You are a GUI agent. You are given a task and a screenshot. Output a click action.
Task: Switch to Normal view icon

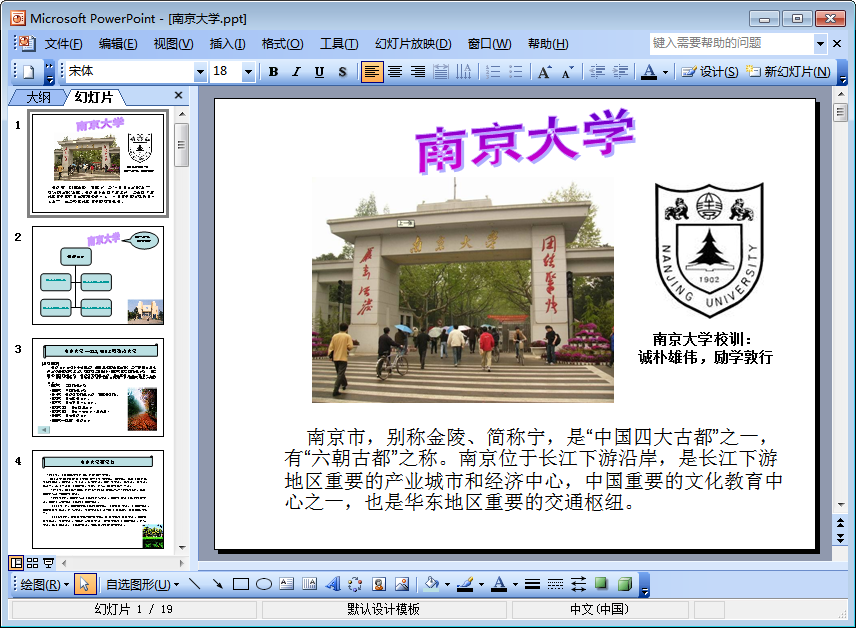click(x=16, y=563)
